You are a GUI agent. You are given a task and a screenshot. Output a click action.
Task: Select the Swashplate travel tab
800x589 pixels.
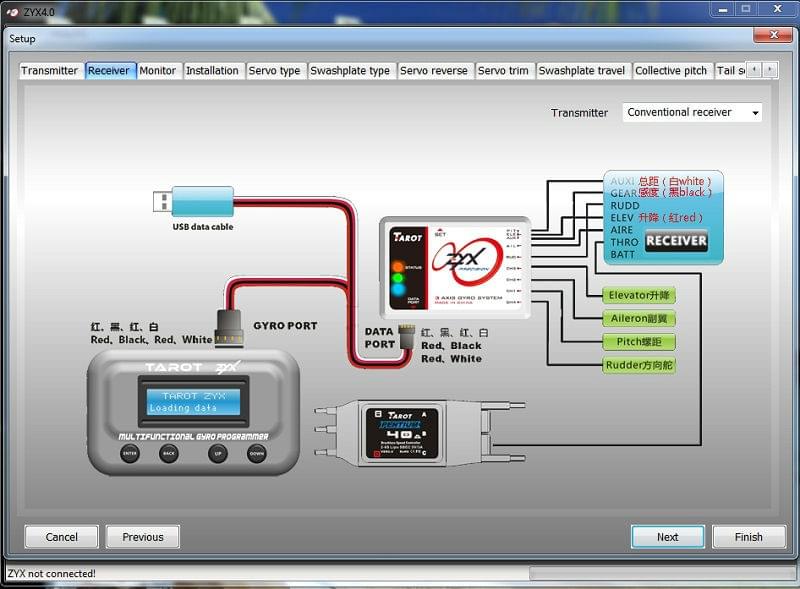pos(582,70)
